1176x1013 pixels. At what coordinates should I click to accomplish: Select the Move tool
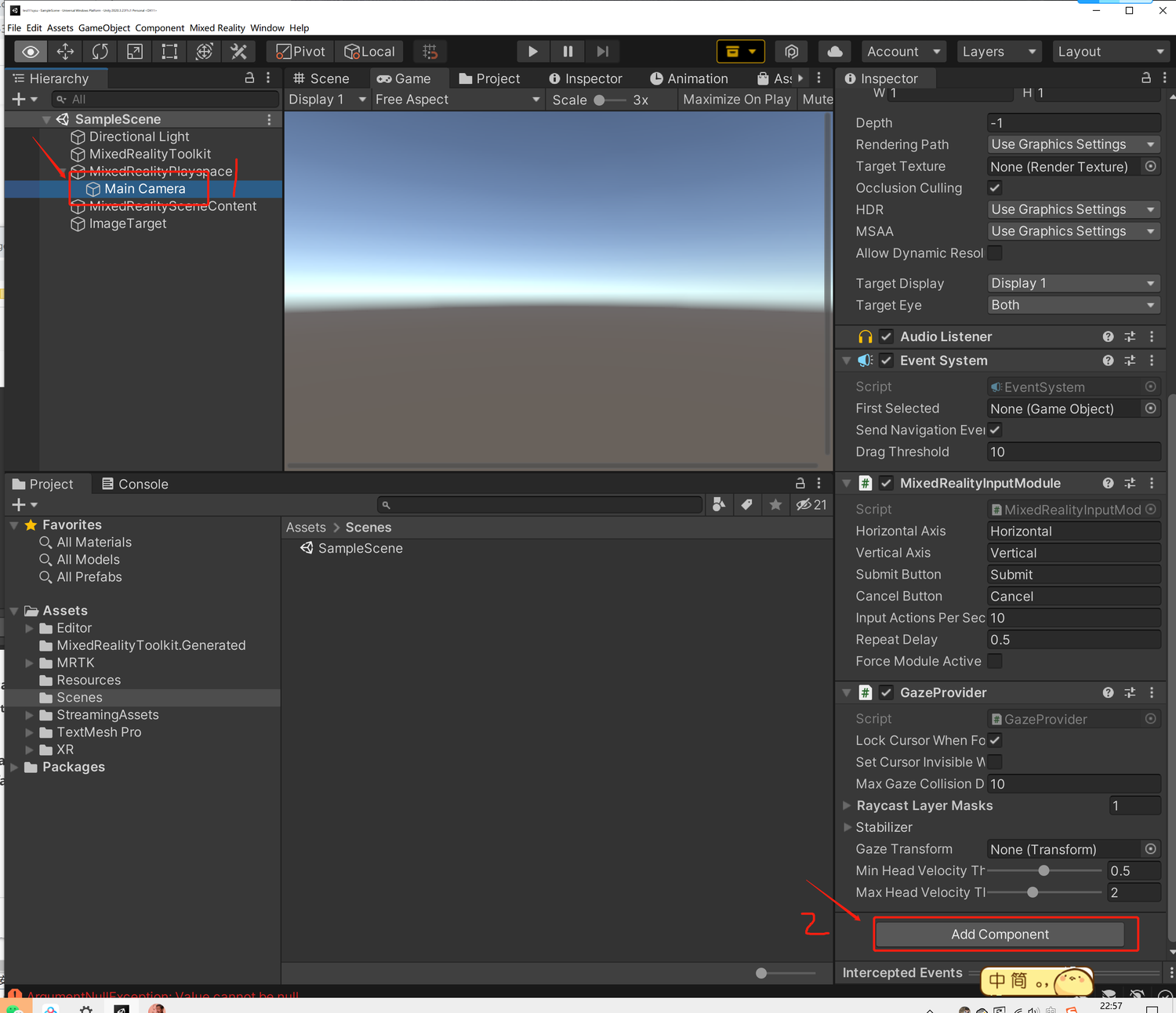pos(65,52)
